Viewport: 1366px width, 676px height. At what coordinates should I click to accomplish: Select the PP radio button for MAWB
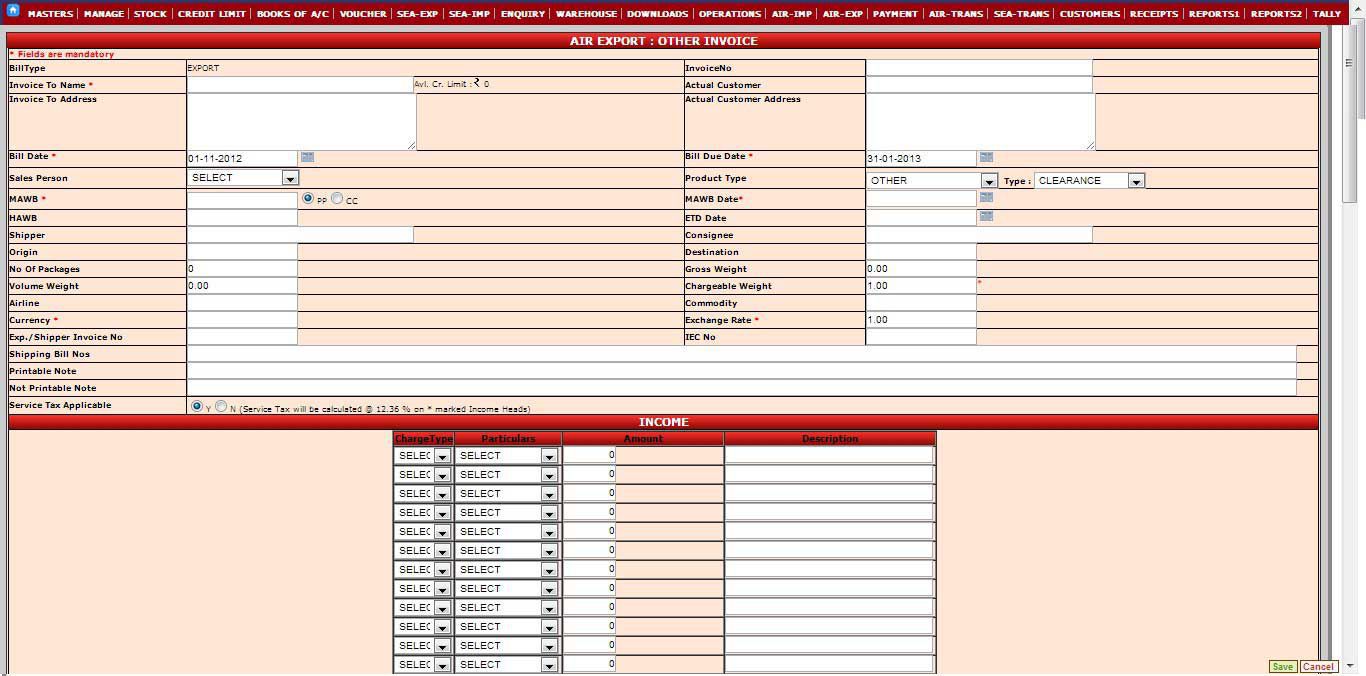pyautogui.click(x=309, y=197)
